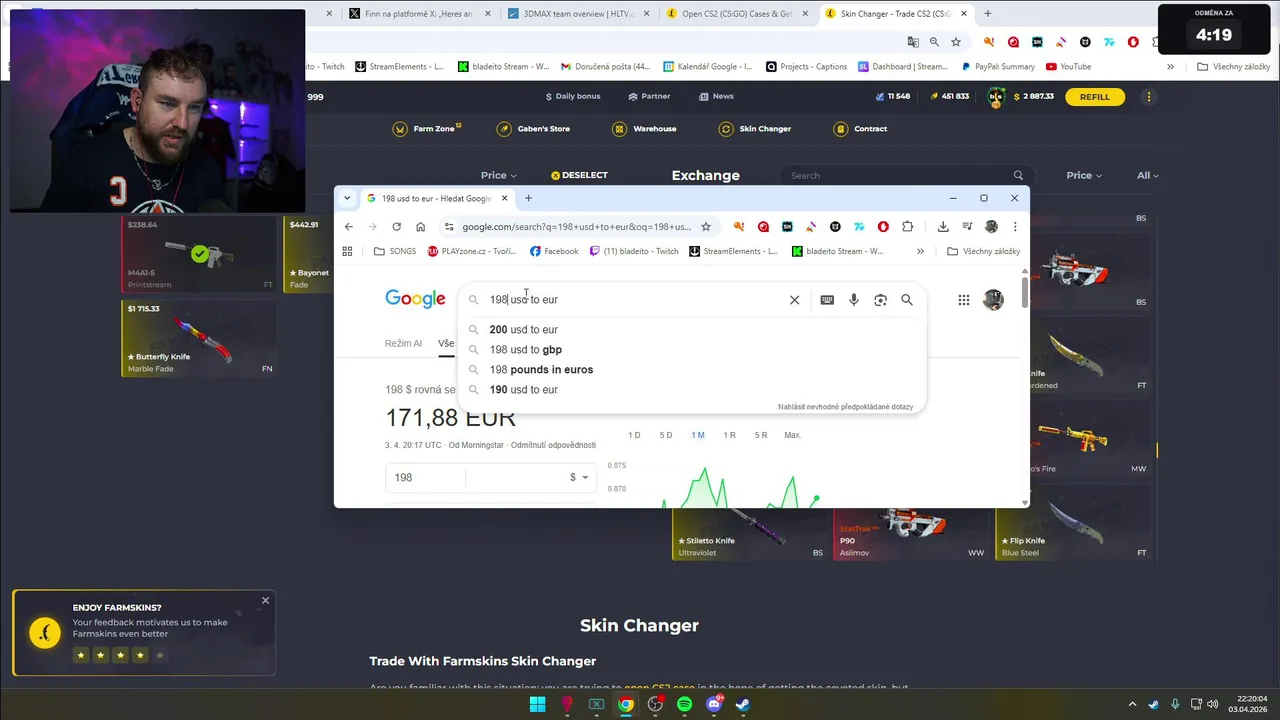
Task: Go back in the Google popup window
Action: click(x=349, y=227)
